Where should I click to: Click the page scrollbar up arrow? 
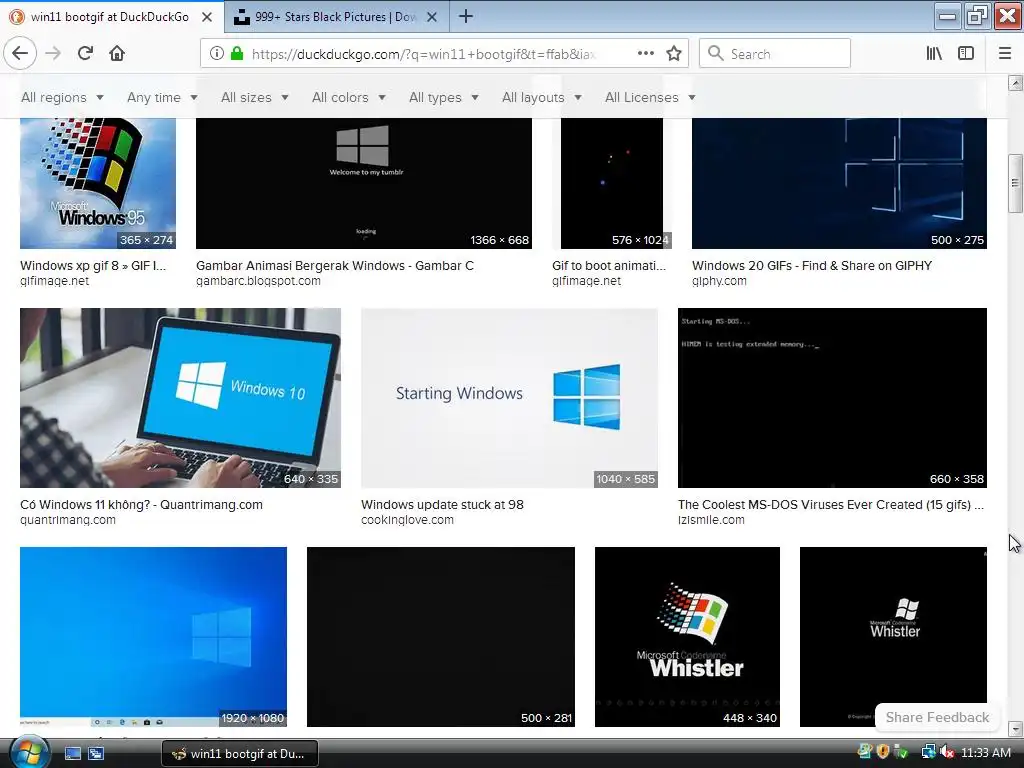tap(1015, 83)
